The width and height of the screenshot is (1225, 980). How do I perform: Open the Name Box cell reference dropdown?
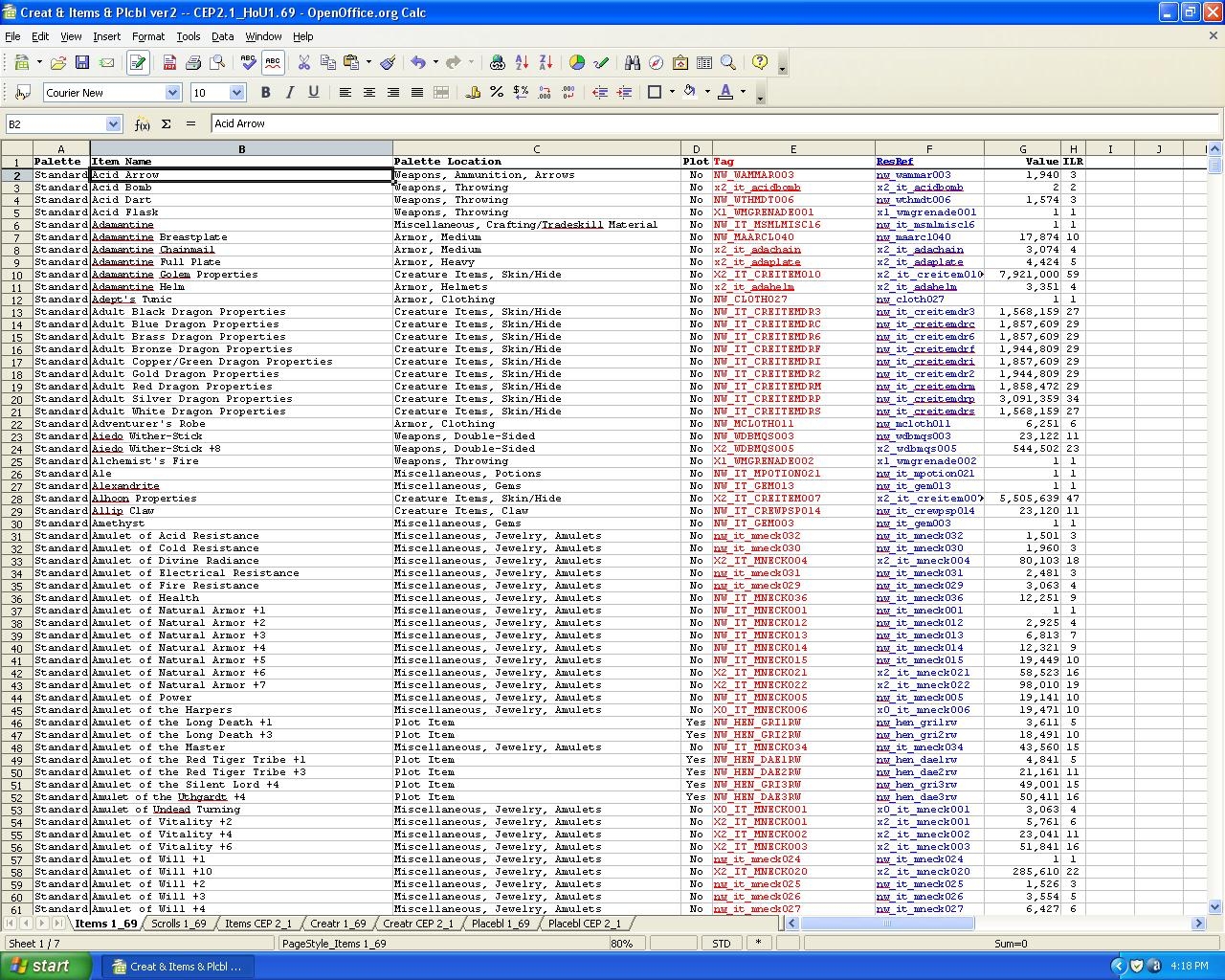pyautogui.click(x=113, y=124)
